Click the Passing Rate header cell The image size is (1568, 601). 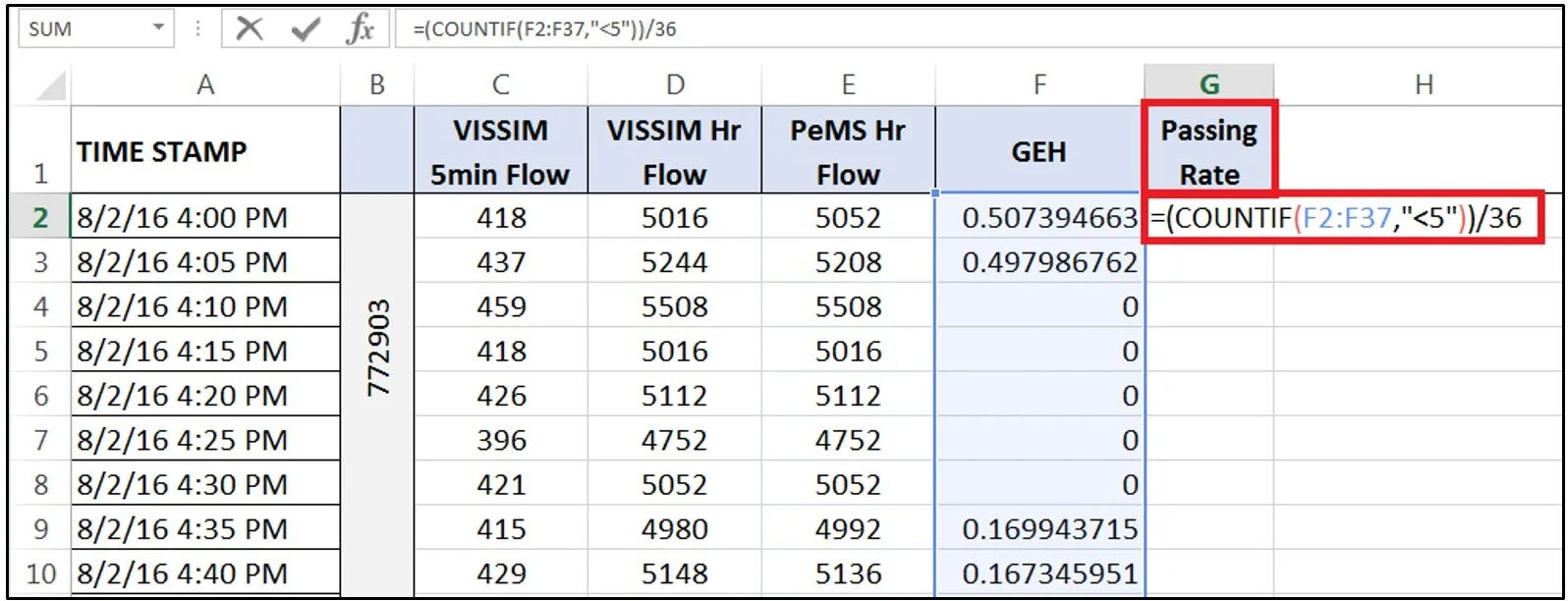[1209, 150]
